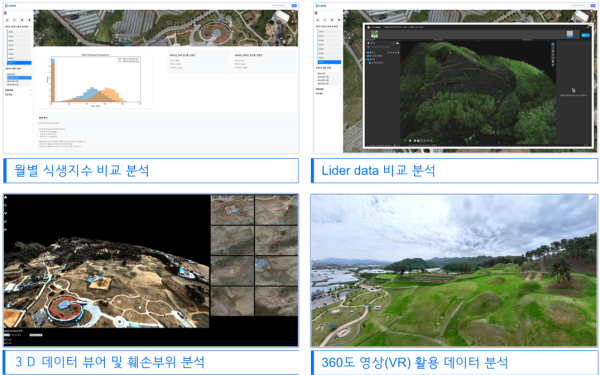Expand third collapsed sidebar section in vegetation panel
This screenshot has width=600, height=375.
coord(18,90)
